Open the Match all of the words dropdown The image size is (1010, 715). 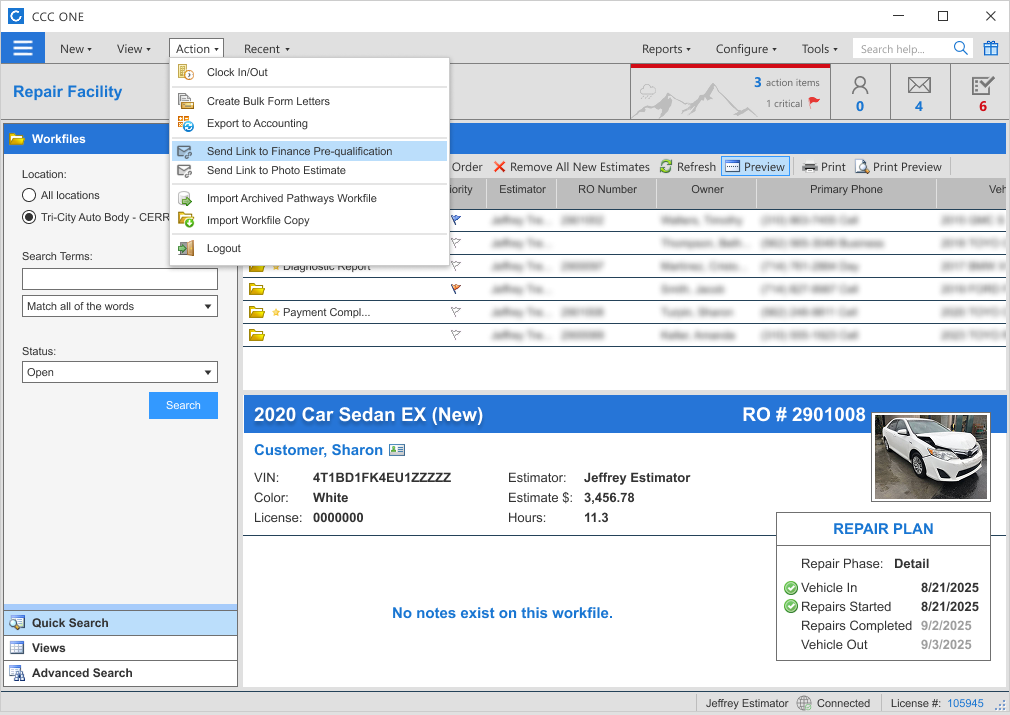click(x=119, y=306)
